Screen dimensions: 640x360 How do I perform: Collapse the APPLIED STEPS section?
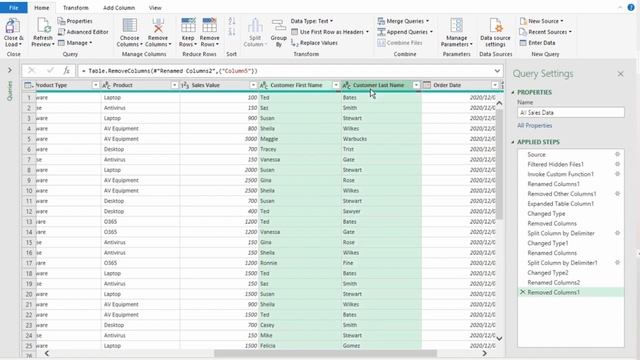(x=513, y=142)
